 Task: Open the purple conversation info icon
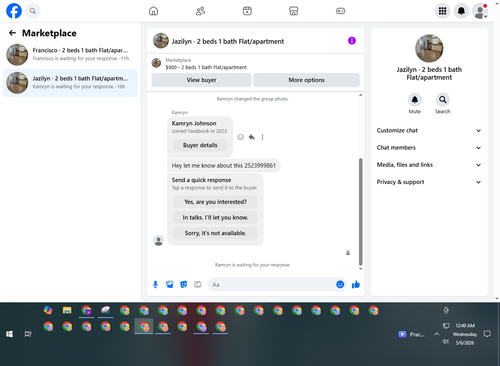(352, 41)
